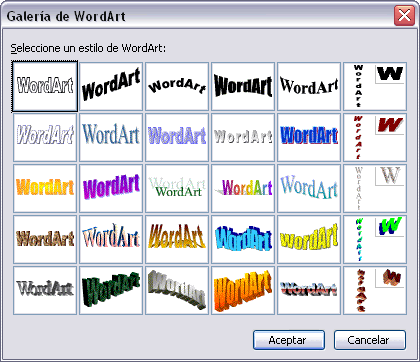Image resolution: width=420 pixels, height=362 pixels.
Task: Choose the green serif reflected WordArt style
Action: tap(177, 188)
